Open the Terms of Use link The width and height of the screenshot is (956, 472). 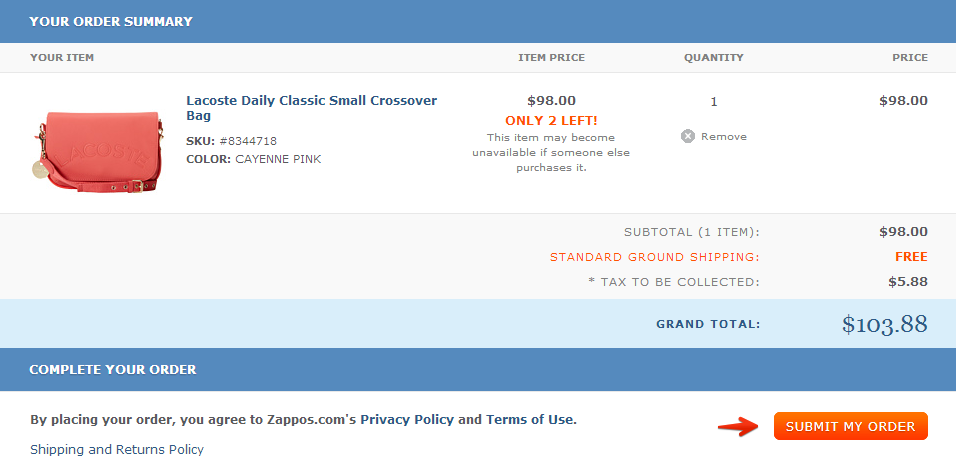coord(530,420)
